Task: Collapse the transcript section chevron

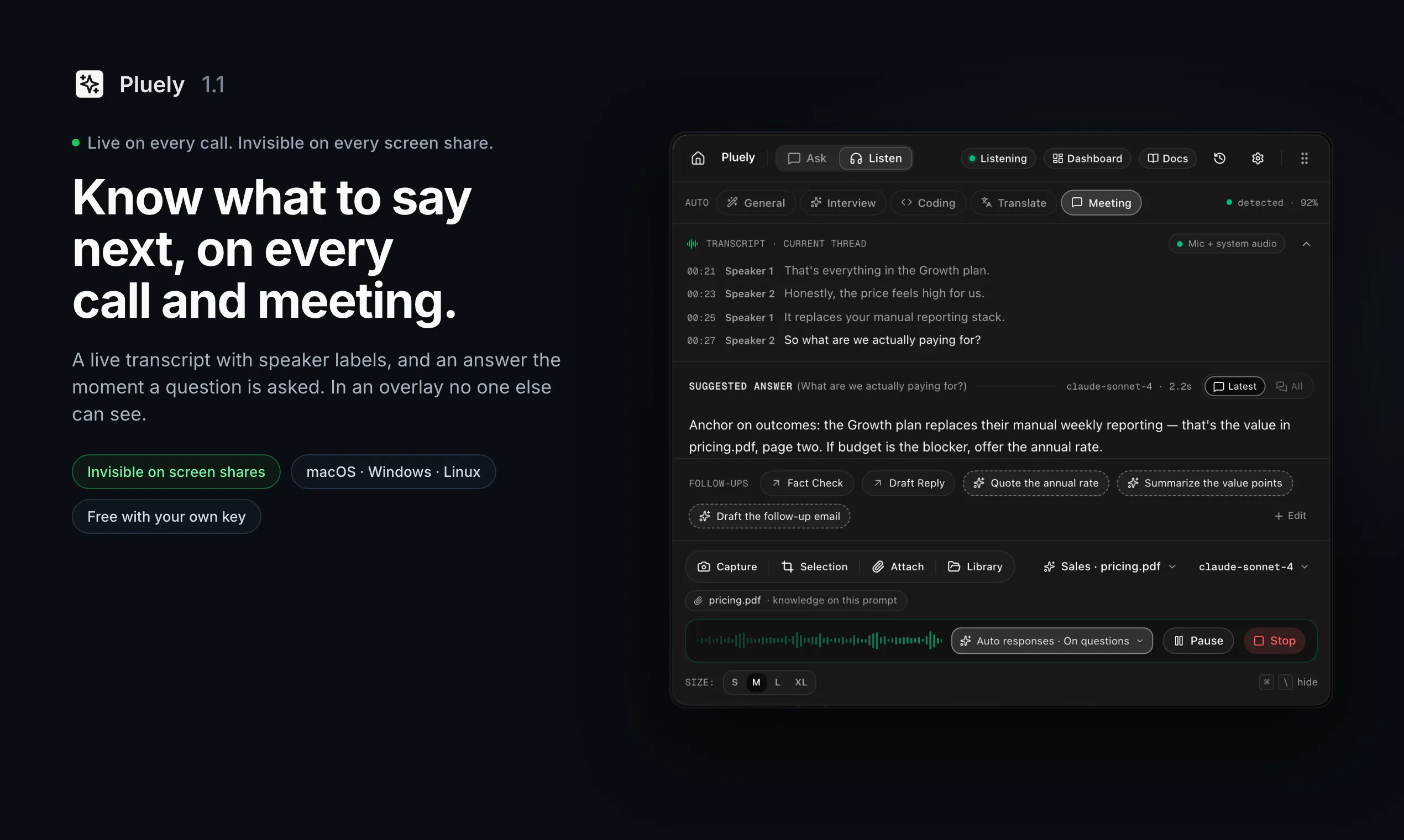Action: point(1306,244)
